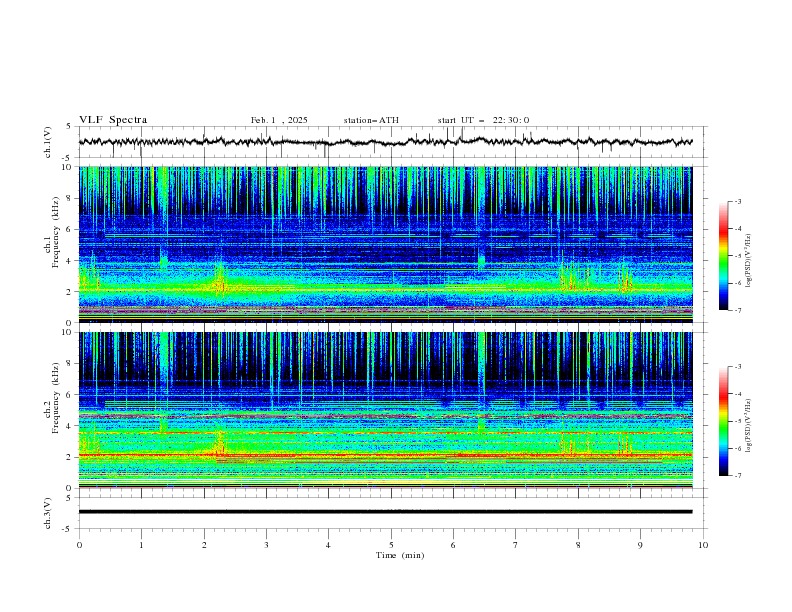The height and width of the screenshot is (612, 792).
Task: Click the ch.1 spectrogram panel
Action: [x=385, y=244]
